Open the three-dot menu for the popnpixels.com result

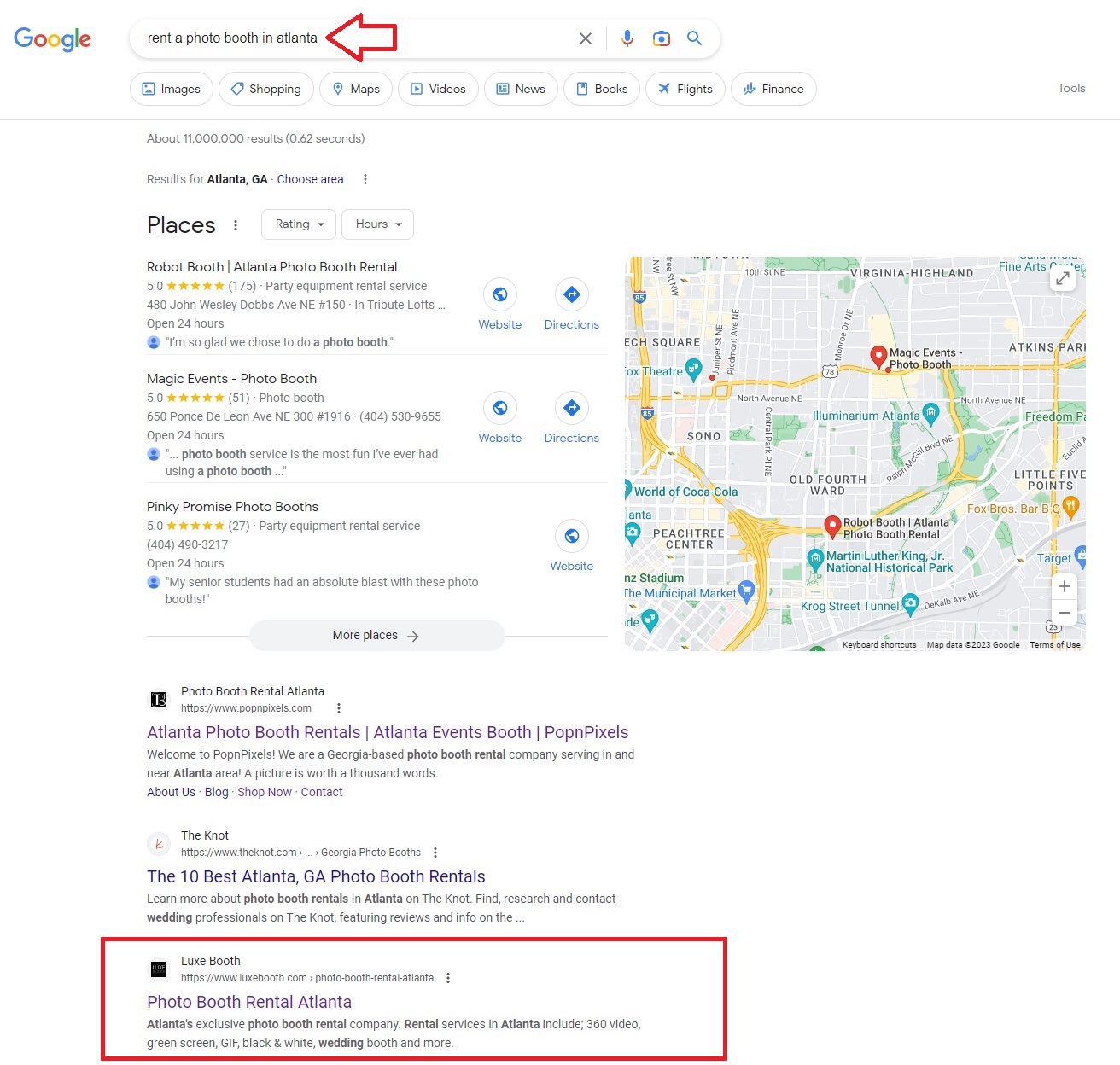339,708
